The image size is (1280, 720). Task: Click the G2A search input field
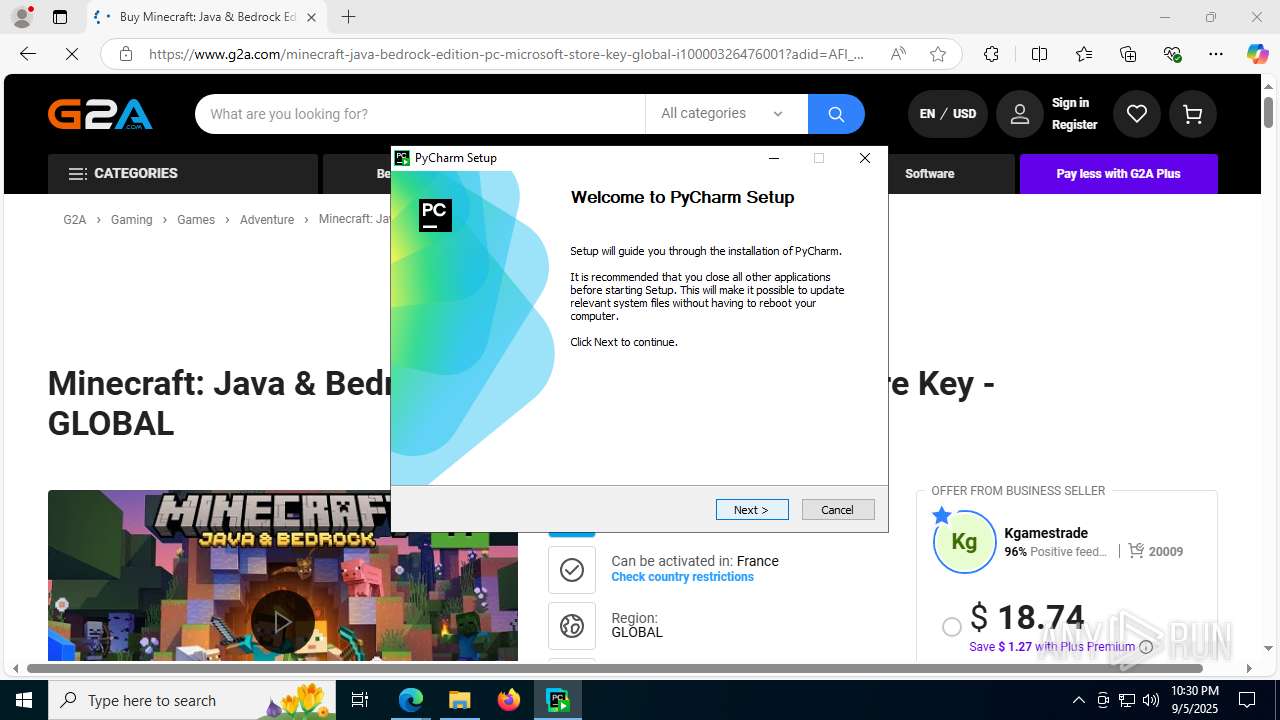pos(420,114)
